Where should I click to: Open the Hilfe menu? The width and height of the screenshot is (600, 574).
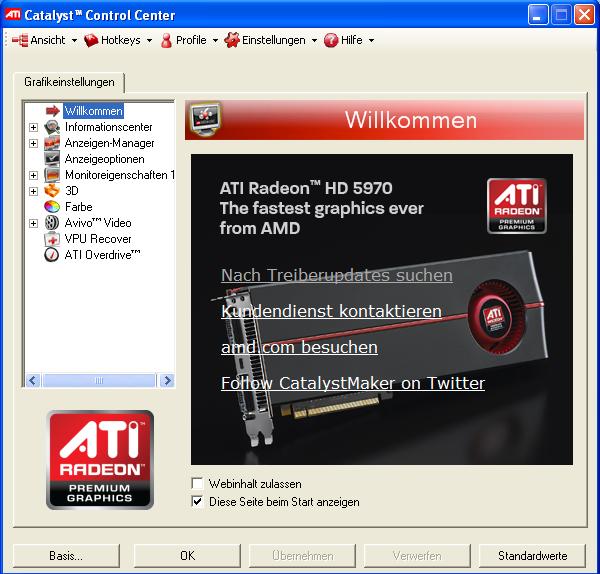349,40
